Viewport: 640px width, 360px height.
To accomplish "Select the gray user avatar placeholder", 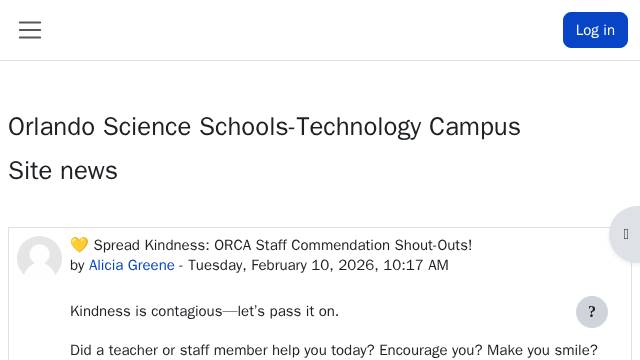I will click(39, 258).
